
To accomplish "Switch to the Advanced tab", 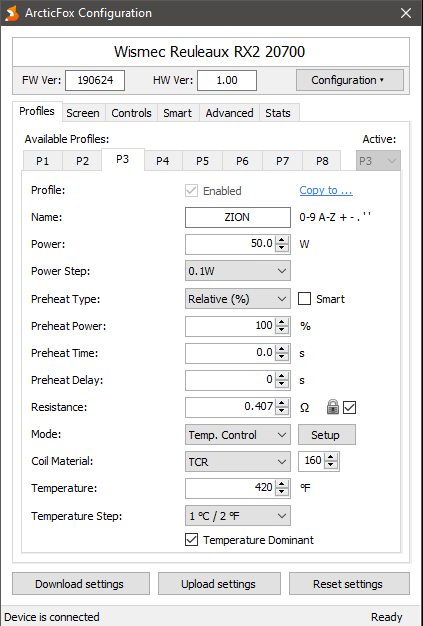I will click(229, 113).
